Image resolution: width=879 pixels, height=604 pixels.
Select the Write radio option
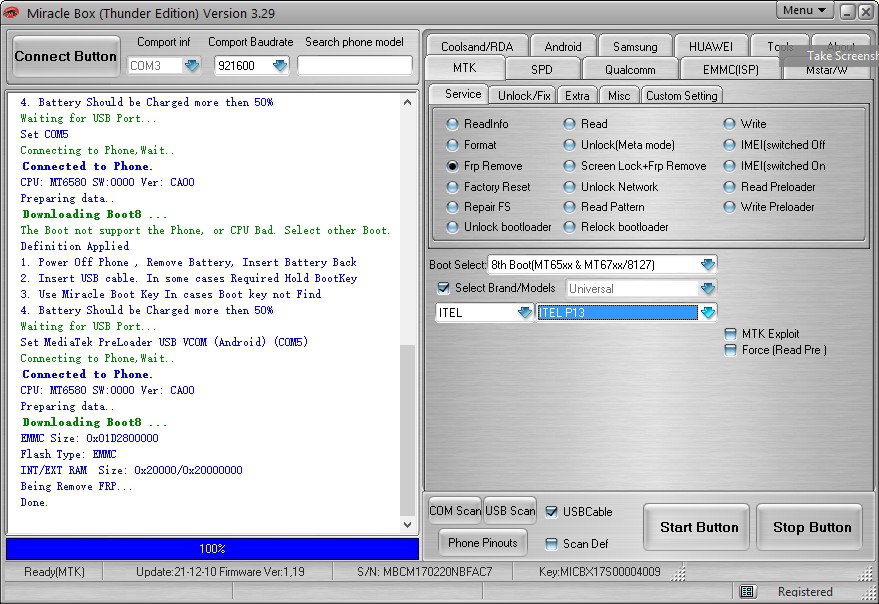[x=729, y=124]
